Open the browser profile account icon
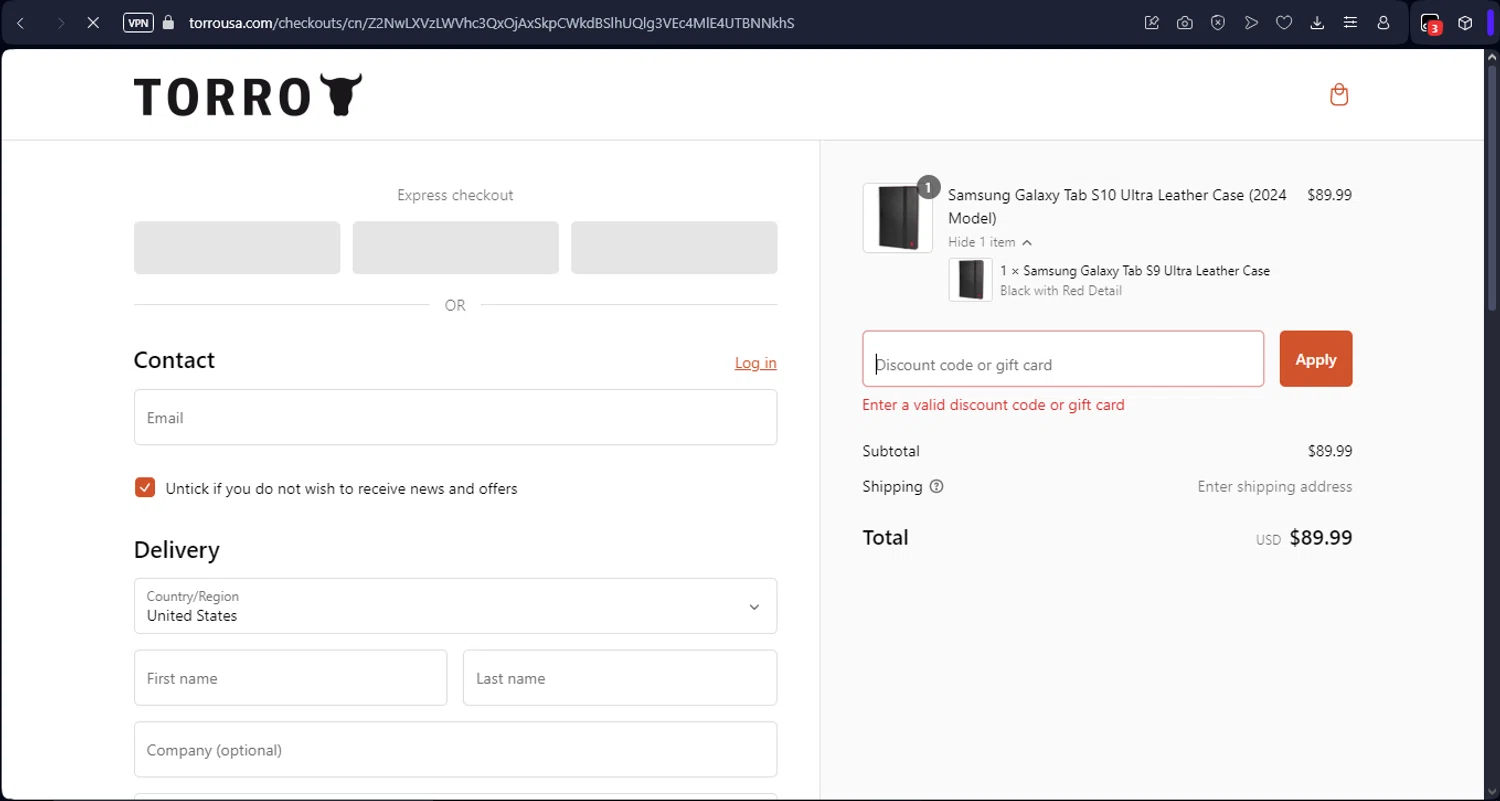 tap(1383, 22)
